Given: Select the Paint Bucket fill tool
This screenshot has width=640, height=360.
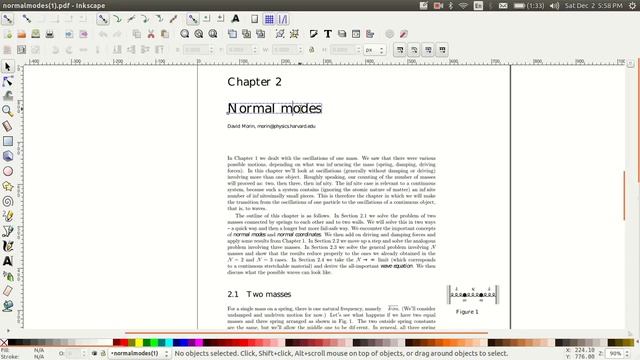Looking at the screenshot, I should [7, 306].
